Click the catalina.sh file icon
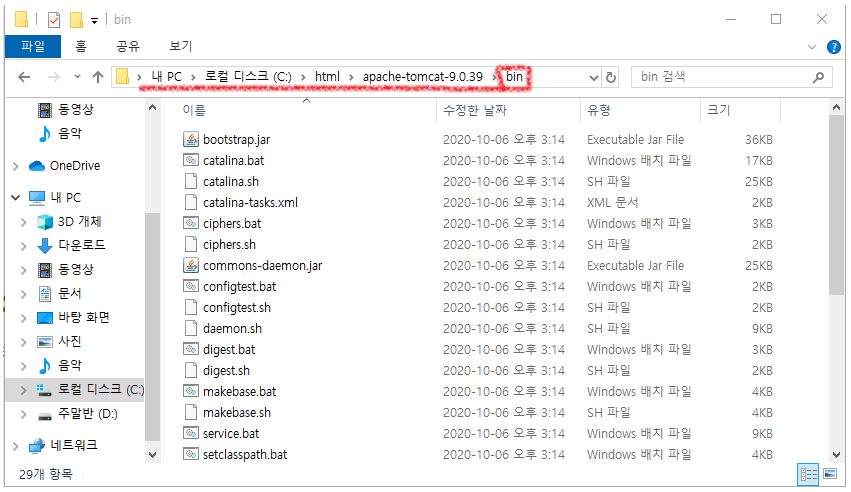Screen dimensions: 851x492 (x=190, y=182)
